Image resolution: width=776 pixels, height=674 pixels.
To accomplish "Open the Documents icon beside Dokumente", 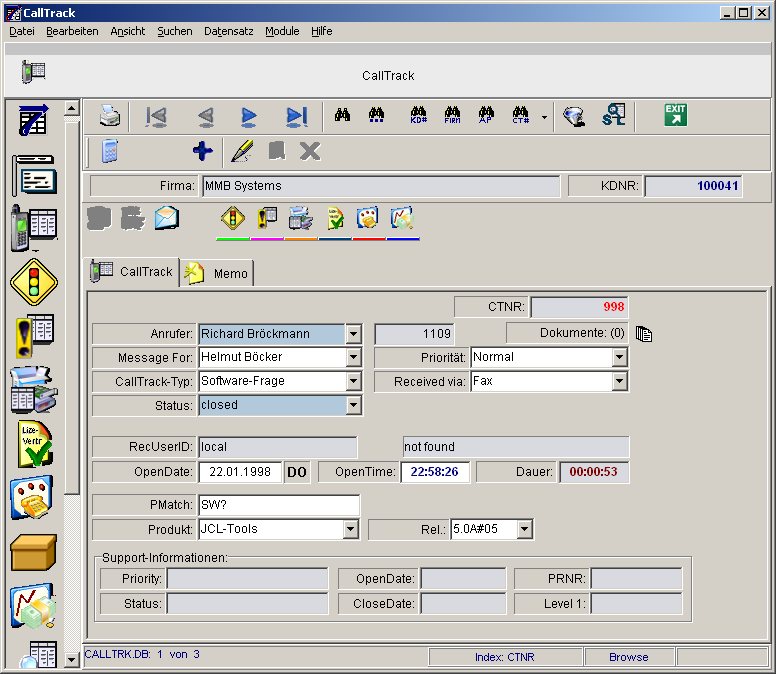I will click(644, 334).
